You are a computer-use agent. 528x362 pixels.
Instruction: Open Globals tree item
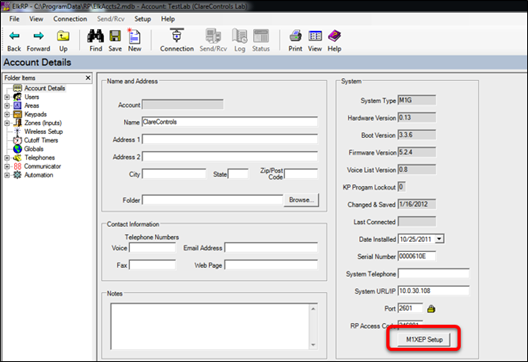pos(34,149)
